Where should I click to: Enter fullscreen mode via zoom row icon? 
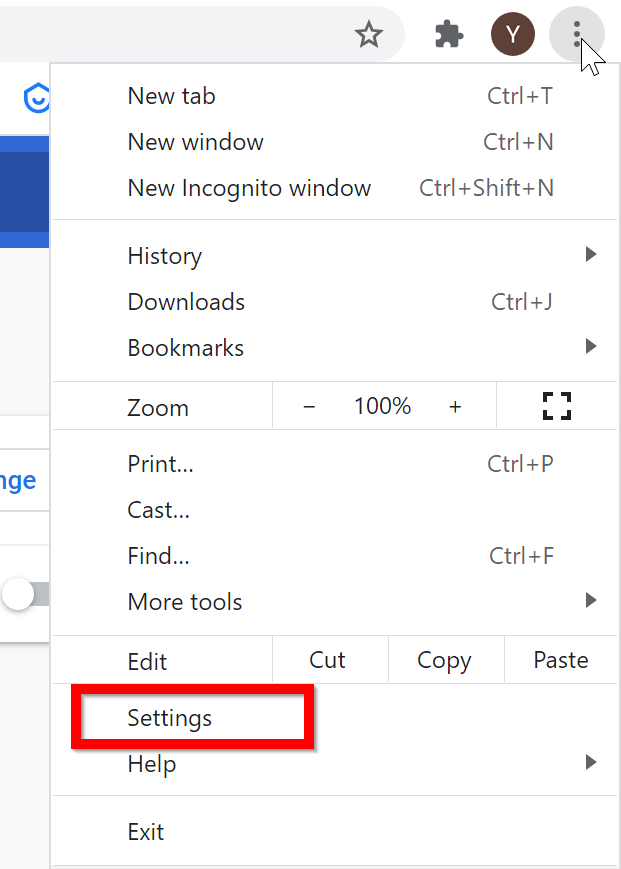[x=556, y=406]
